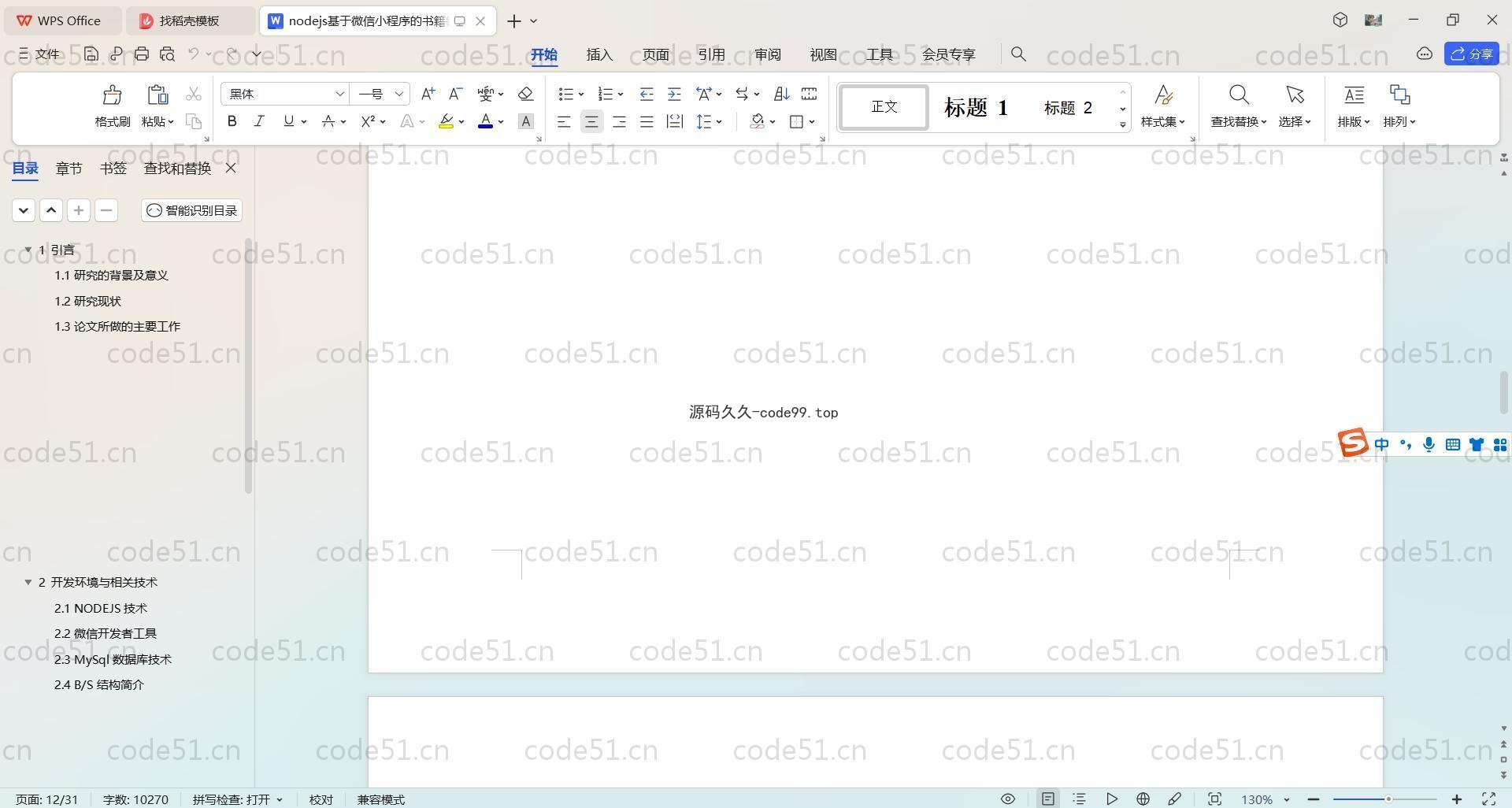Click the Find and Replace magnifier icon
Viewport: 1512px width, 808px height.
pos(1239,95)
